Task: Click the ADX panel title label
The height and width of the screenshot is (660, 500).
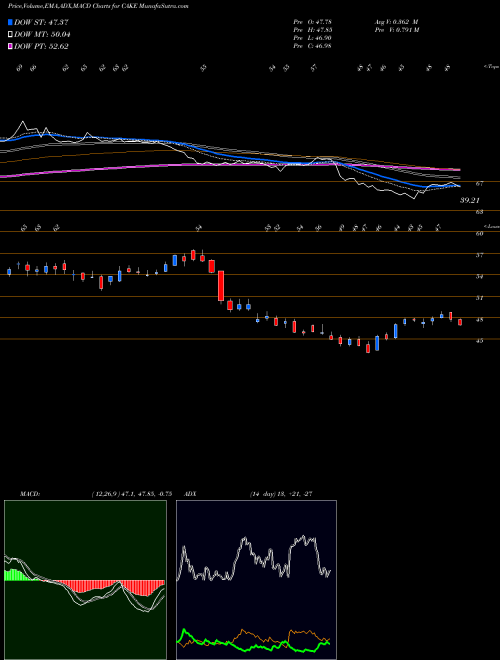Action: 188,494
